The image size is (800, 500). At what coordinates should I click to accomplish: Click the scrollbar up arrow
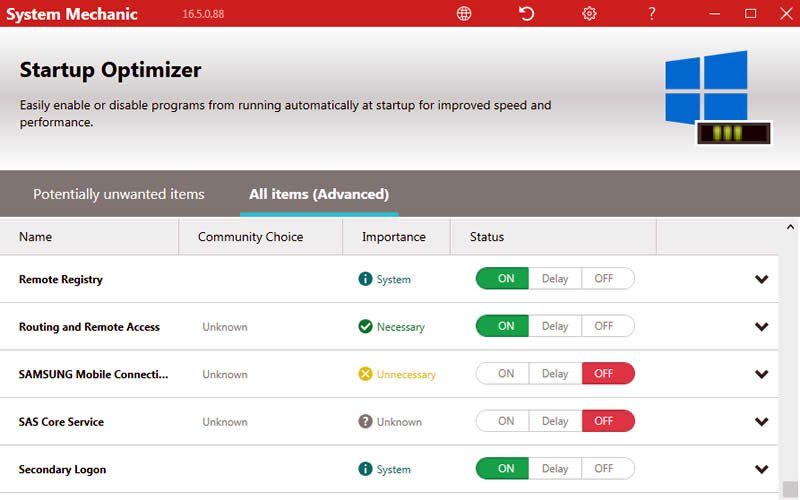[x=790, y=227]
